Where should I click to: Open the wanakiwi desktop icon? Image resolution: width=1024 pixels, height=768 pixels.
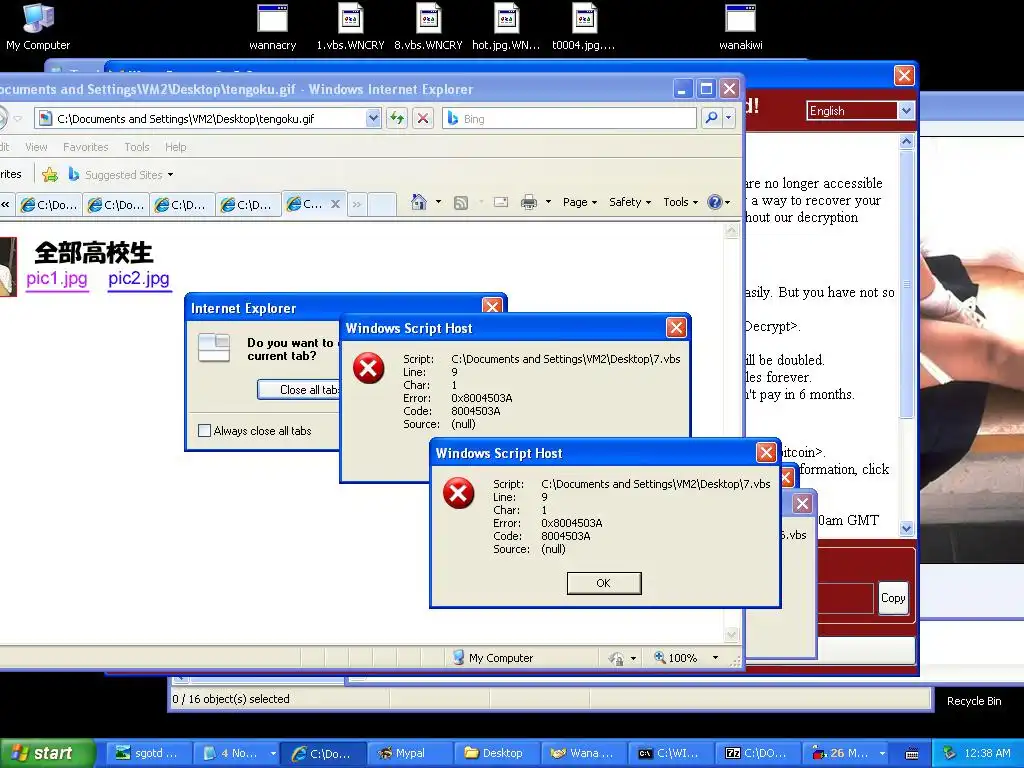pyautogui.click(x=741, y=27)
